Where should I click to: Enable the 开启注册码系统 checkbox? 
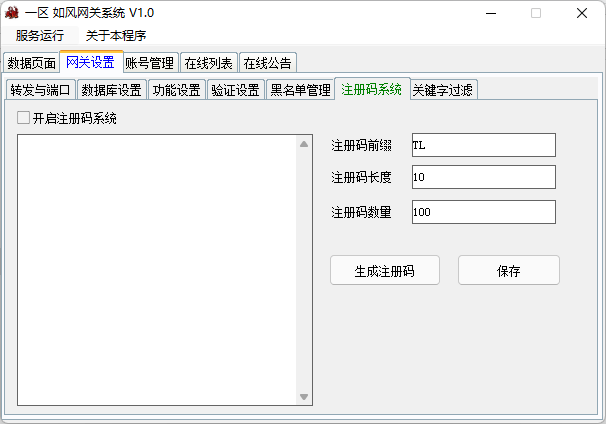pos(24,118)
